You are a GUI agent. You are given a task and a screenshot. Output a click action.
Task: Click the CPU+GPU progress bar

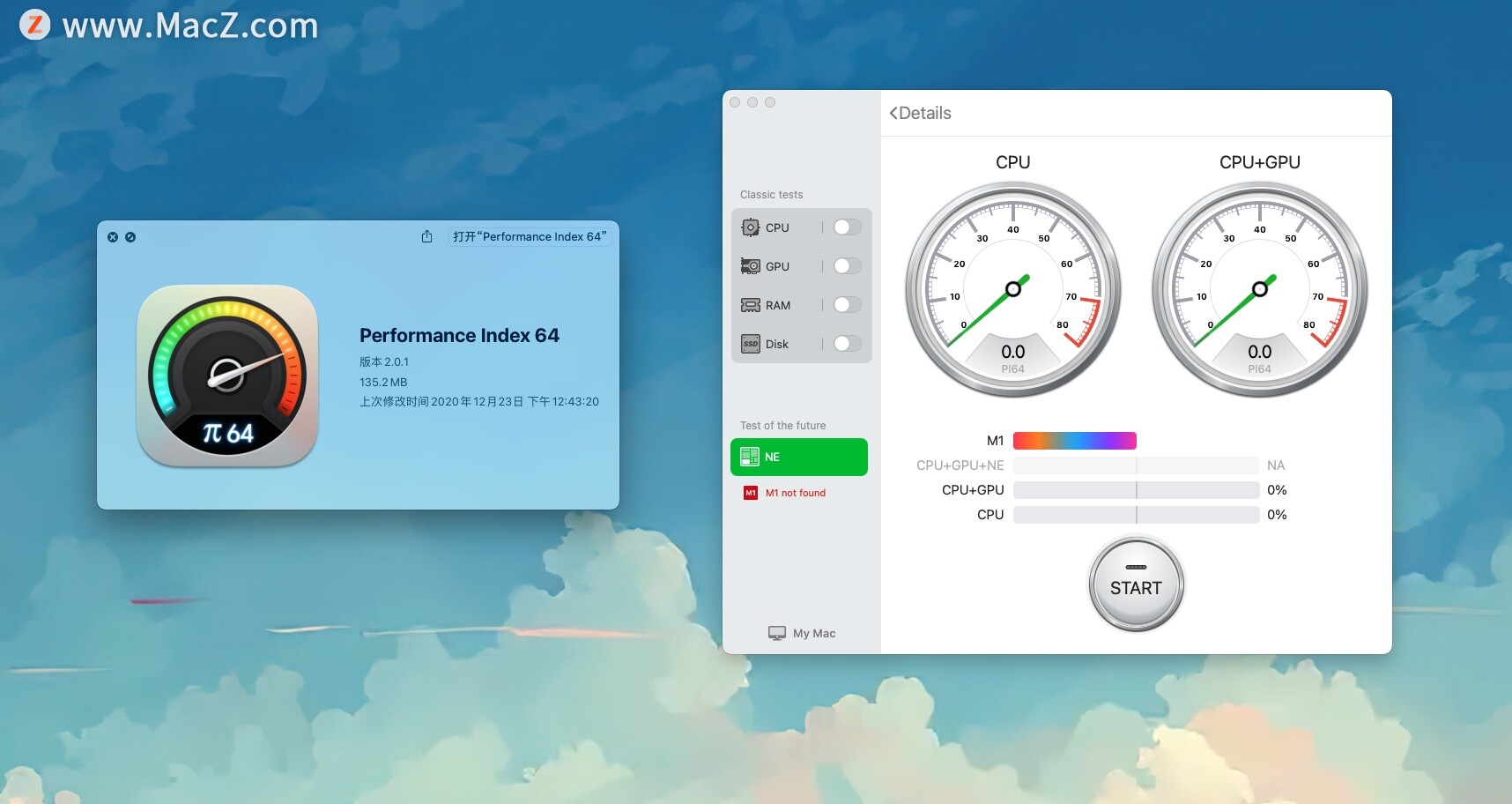pos(1136,490)
